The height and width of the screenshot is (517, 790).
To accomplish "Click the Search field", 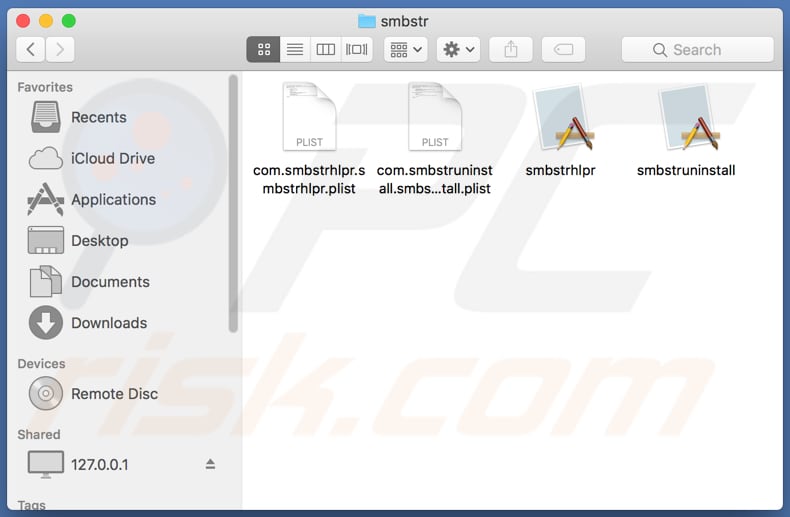I will click(x=697, y=49).
